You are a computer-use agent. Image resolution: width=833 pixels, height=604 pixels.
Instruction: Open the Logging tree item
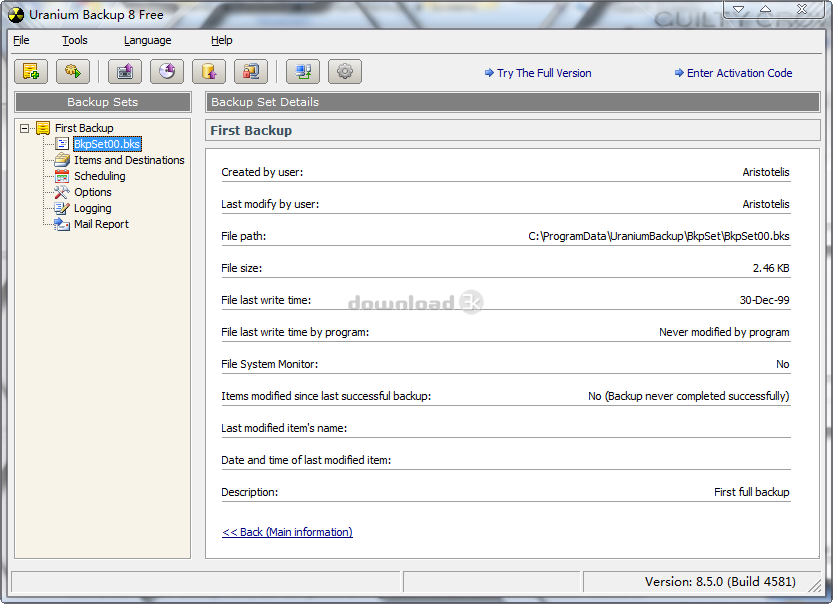coord(92,208)
